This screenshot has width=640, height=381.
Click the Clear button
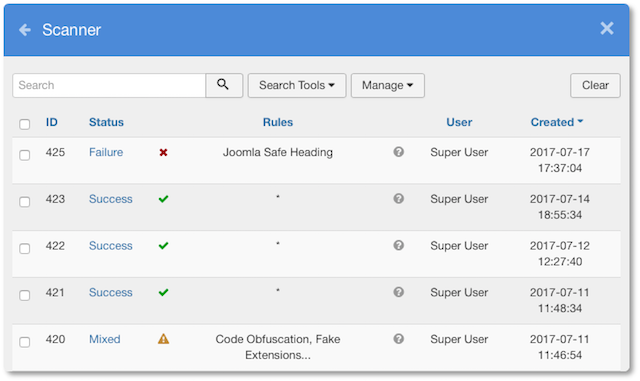coord(595,85)
